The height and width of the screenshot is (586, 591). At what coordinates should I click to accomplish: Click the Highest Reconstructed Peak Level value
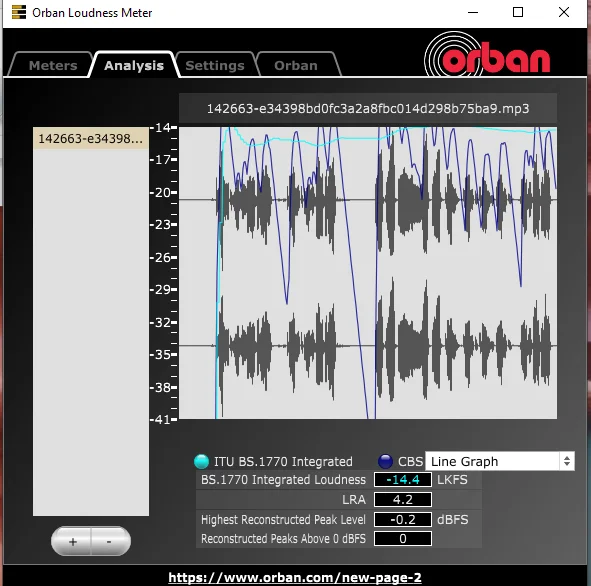[x=403, y=519]
